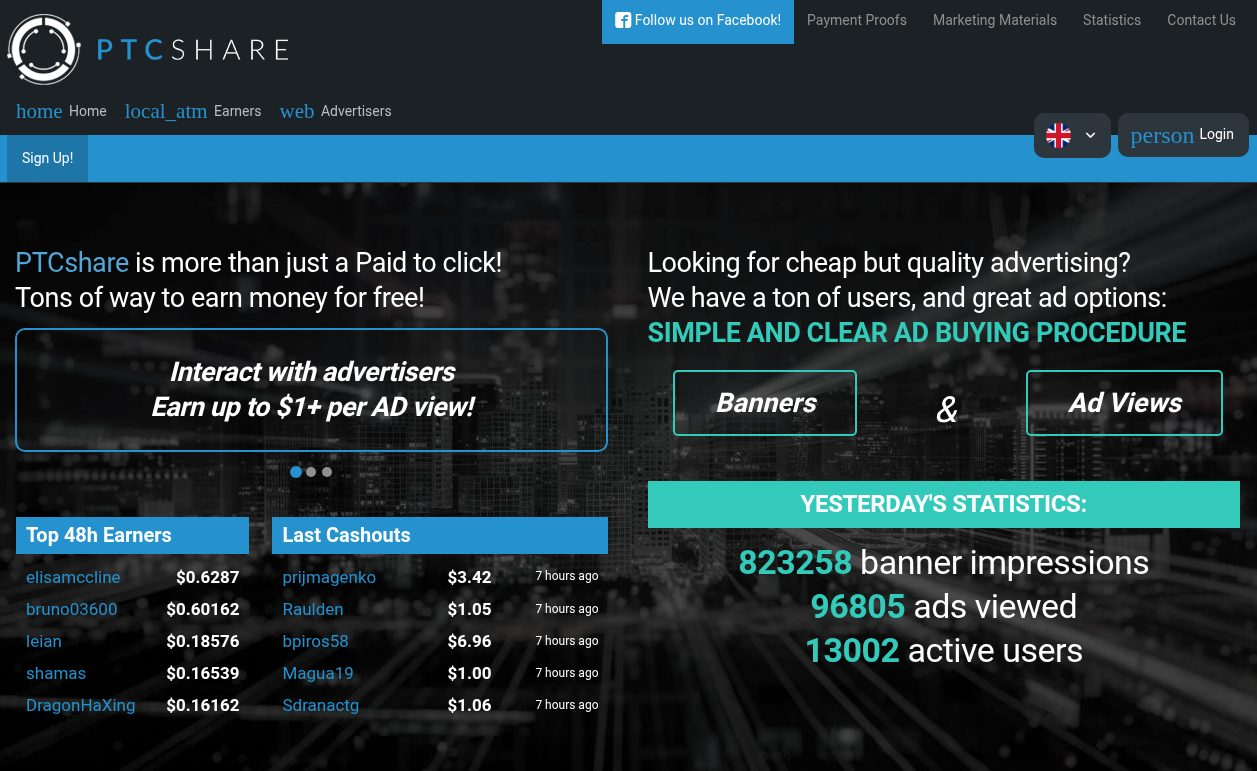The height and width of the screenshot is (771, 1257).
Task: Open Payment Proofs page
Action: click(857, 20)
